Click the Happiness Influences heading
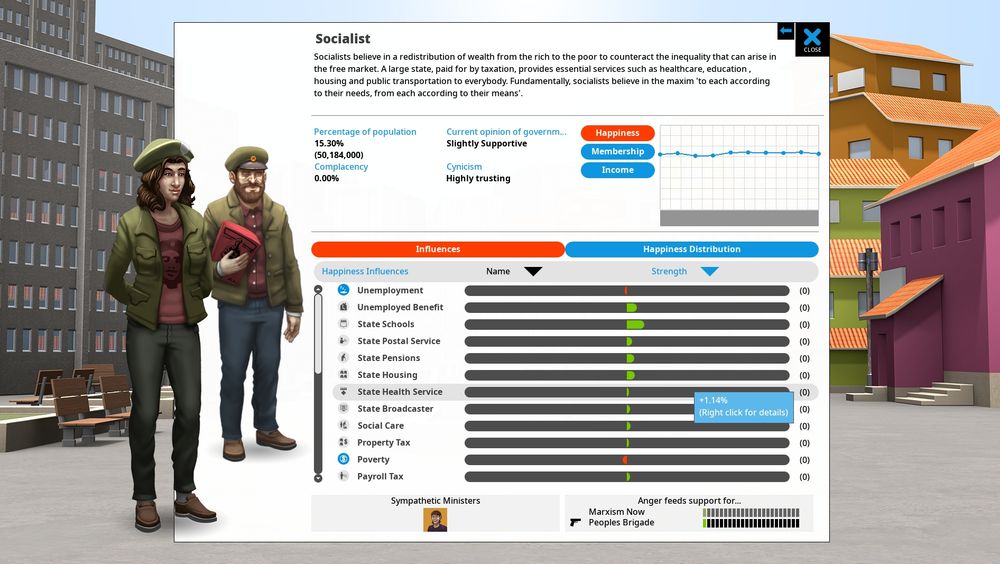 click(x=365, y=271)
